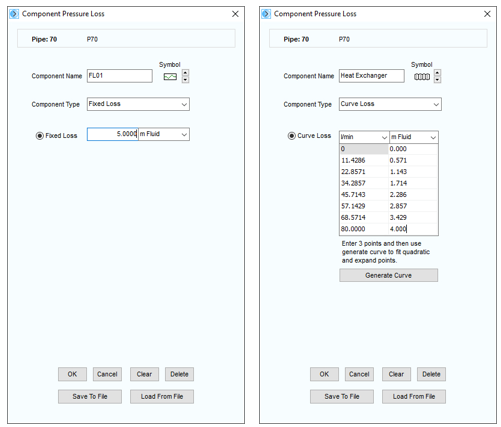Click Clear in the FL01 dialog

[x=144, y=374]
